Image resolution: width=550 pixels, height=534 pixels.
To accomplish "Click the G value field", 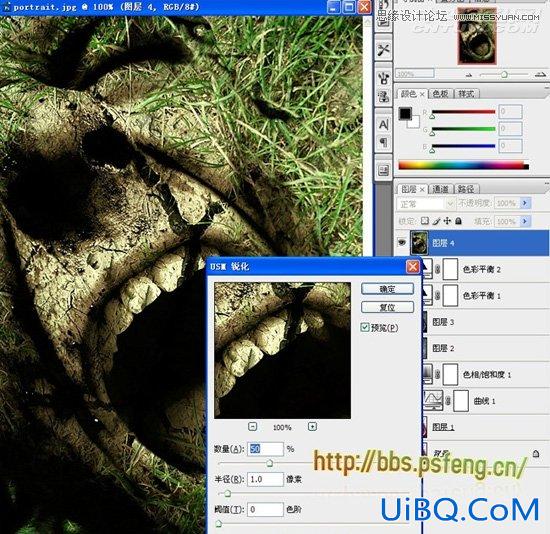I will coord(510,128).
